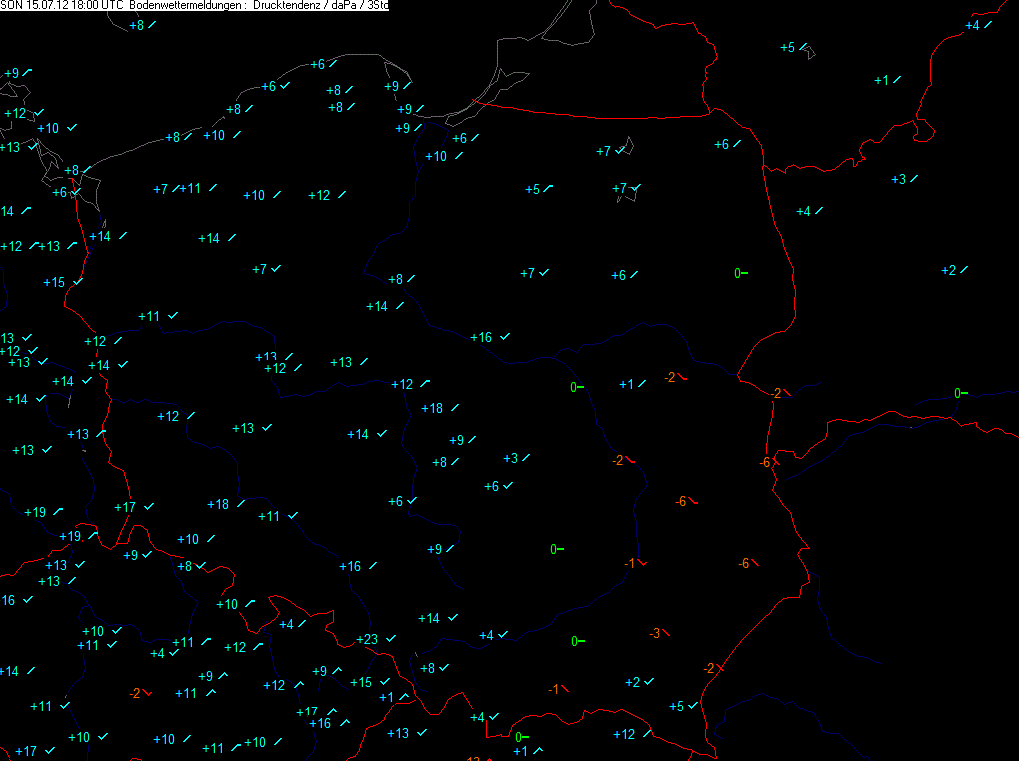
Task: Select the +12 overlapping a +13 reading
Action: point(276,368)
